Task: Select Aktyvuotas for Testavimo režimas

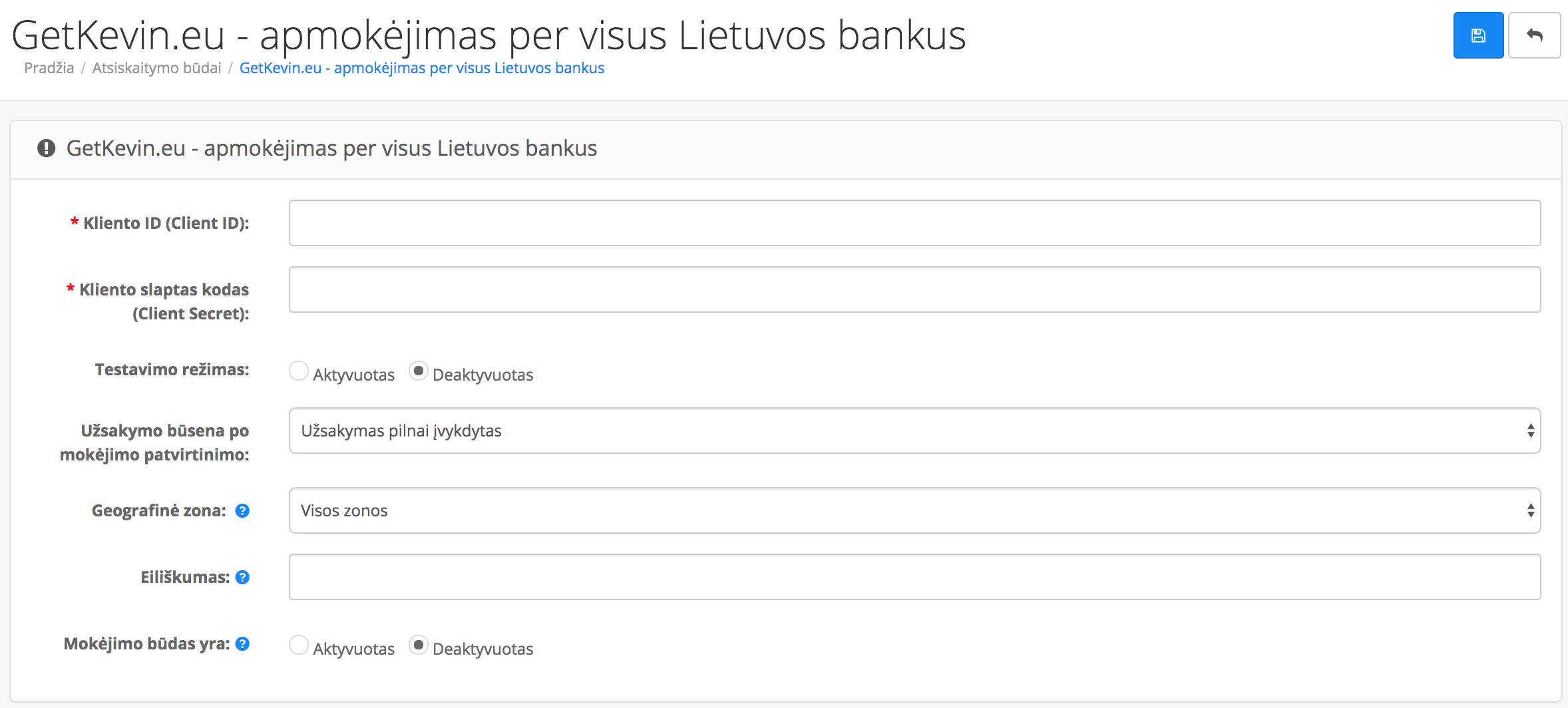Action: click(x=299, y=371)
